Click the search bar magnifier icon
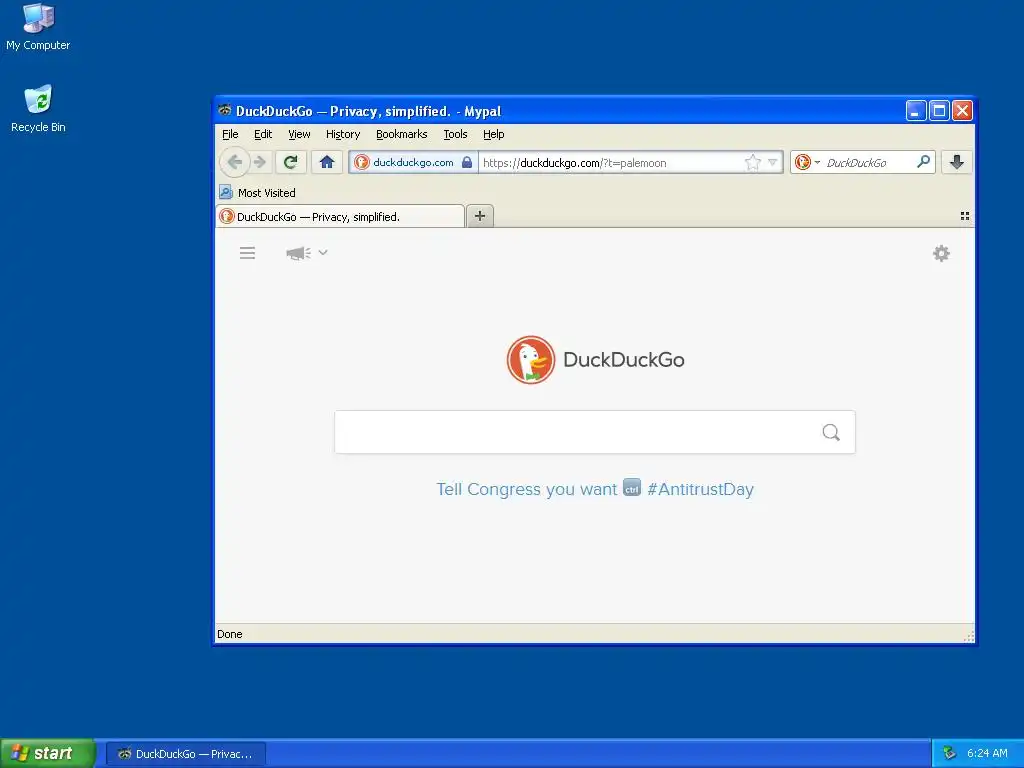 [x=923, y=162]
